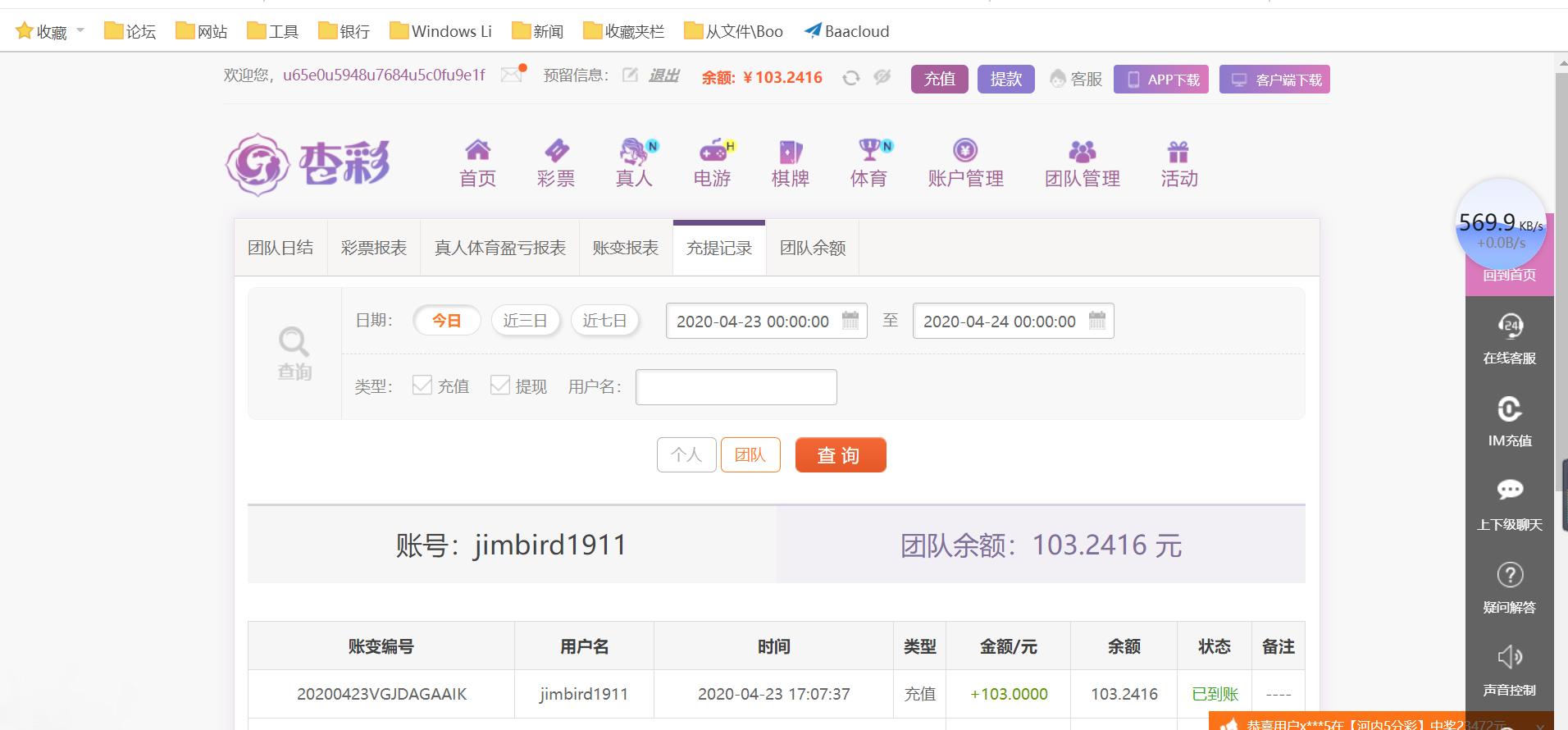The width and height of the screenshot is (1568, 730).
Task: Refresh the balance amount icon
Action: point(851,78)
